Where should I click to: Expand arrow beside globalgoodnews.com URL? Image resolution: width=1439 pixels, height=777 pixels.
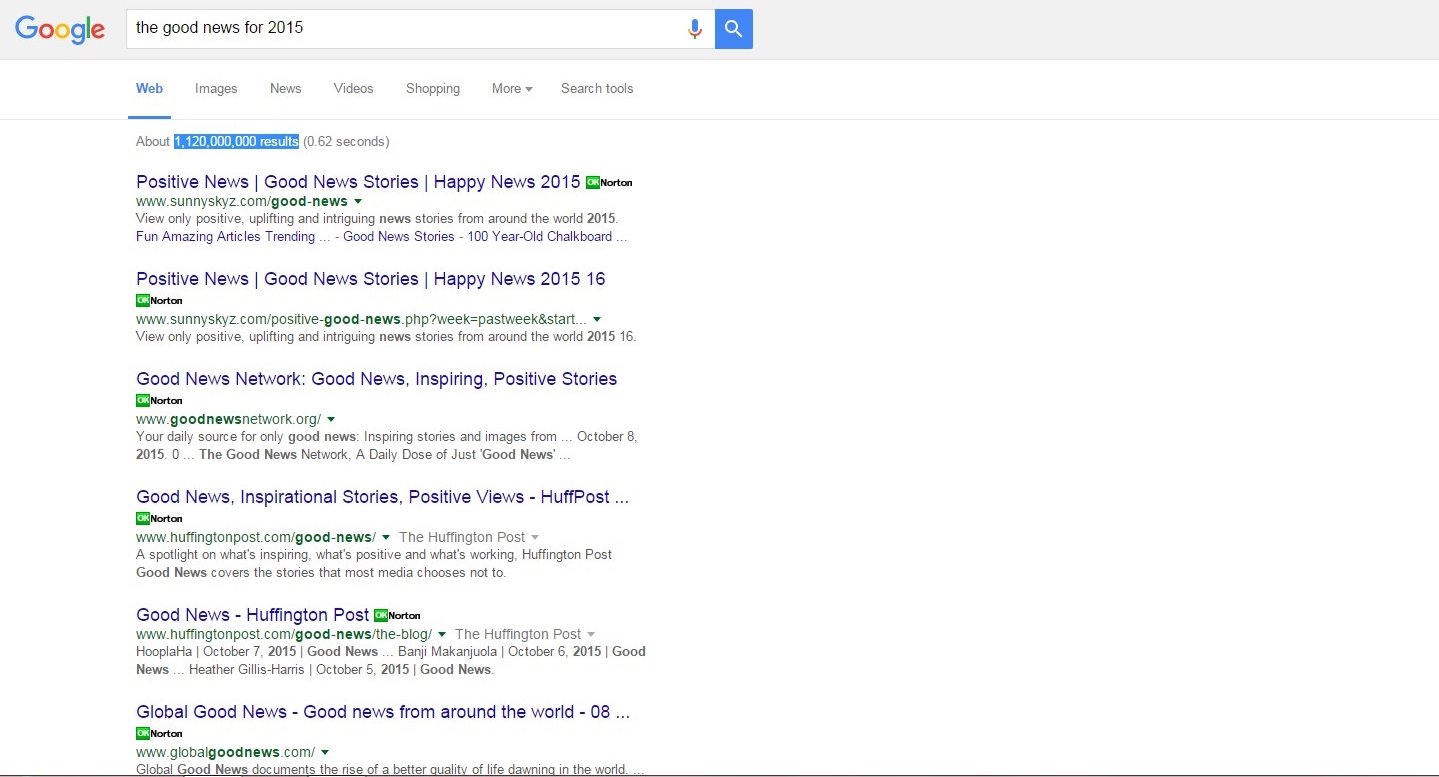click(325, 753)
